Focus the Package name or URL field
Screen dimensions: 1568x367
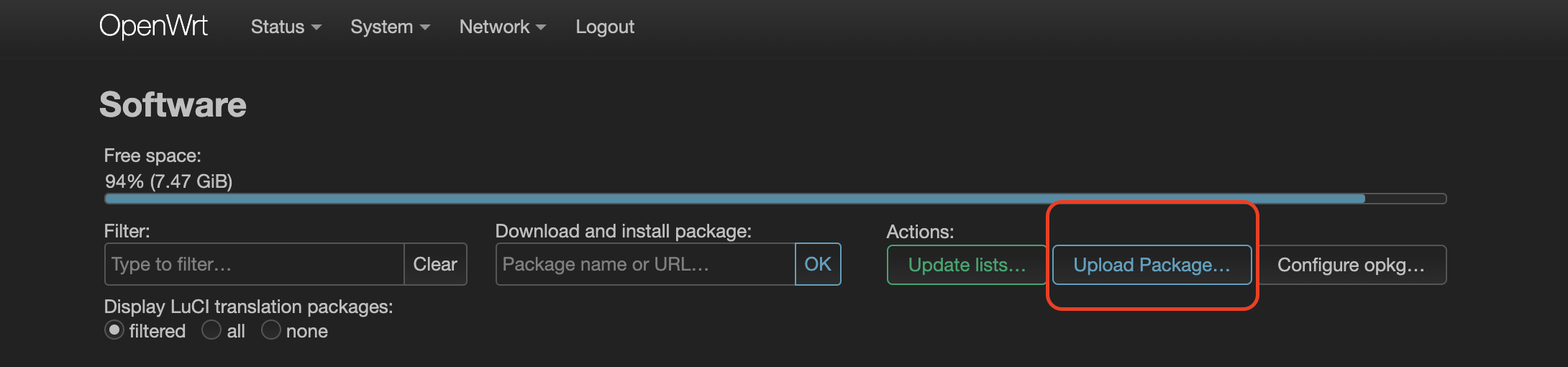click(646, 264)
